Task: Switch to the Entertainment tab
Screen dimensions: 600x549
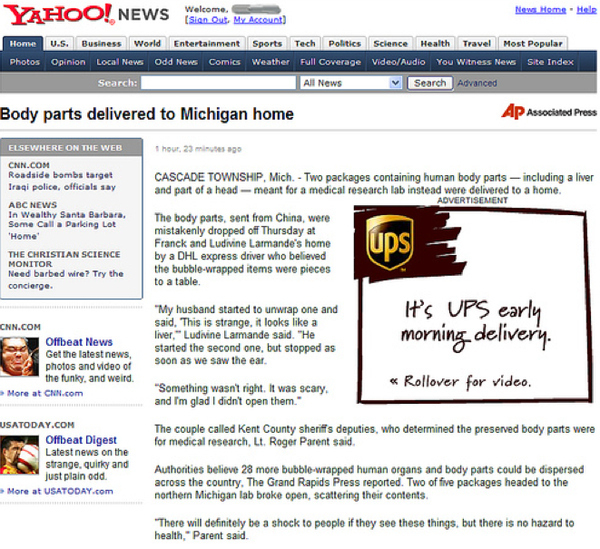Action: (207, 44)
